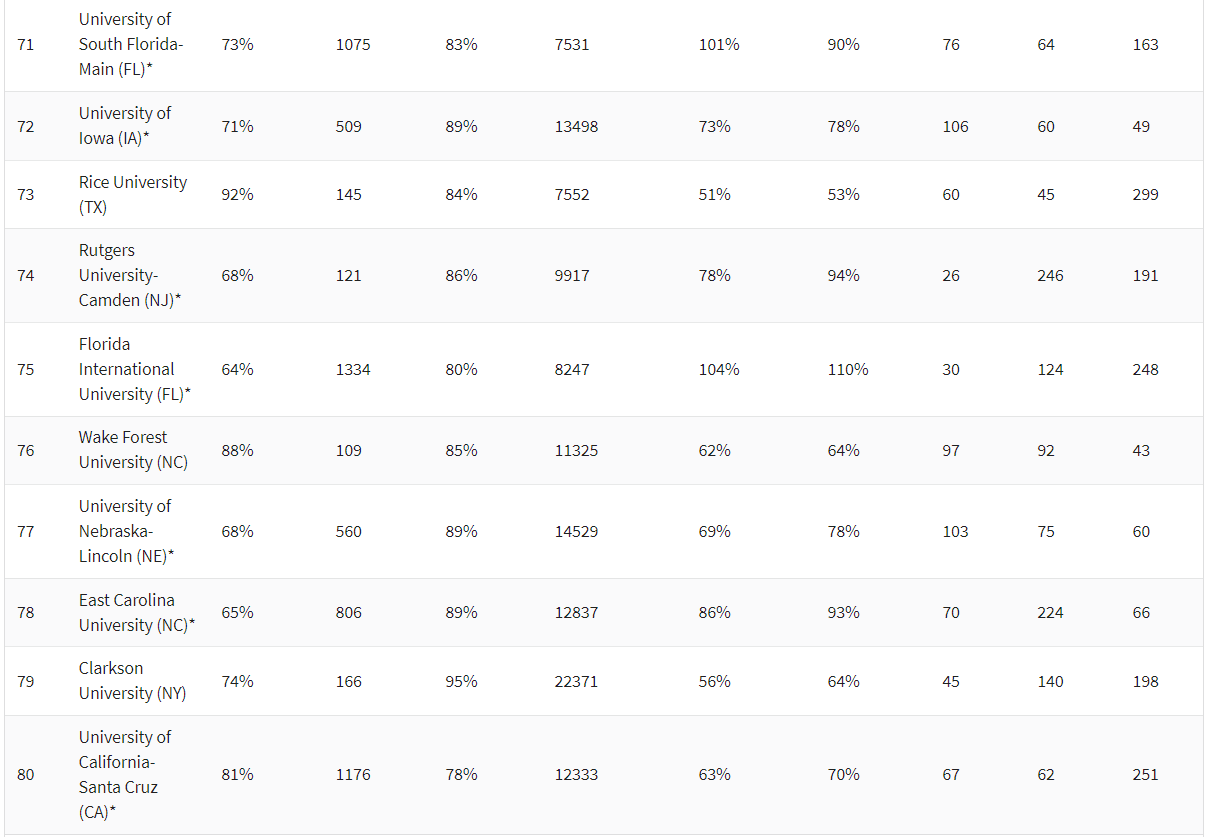Select the 101% cell for South Florida

click(x=719, y=45)
